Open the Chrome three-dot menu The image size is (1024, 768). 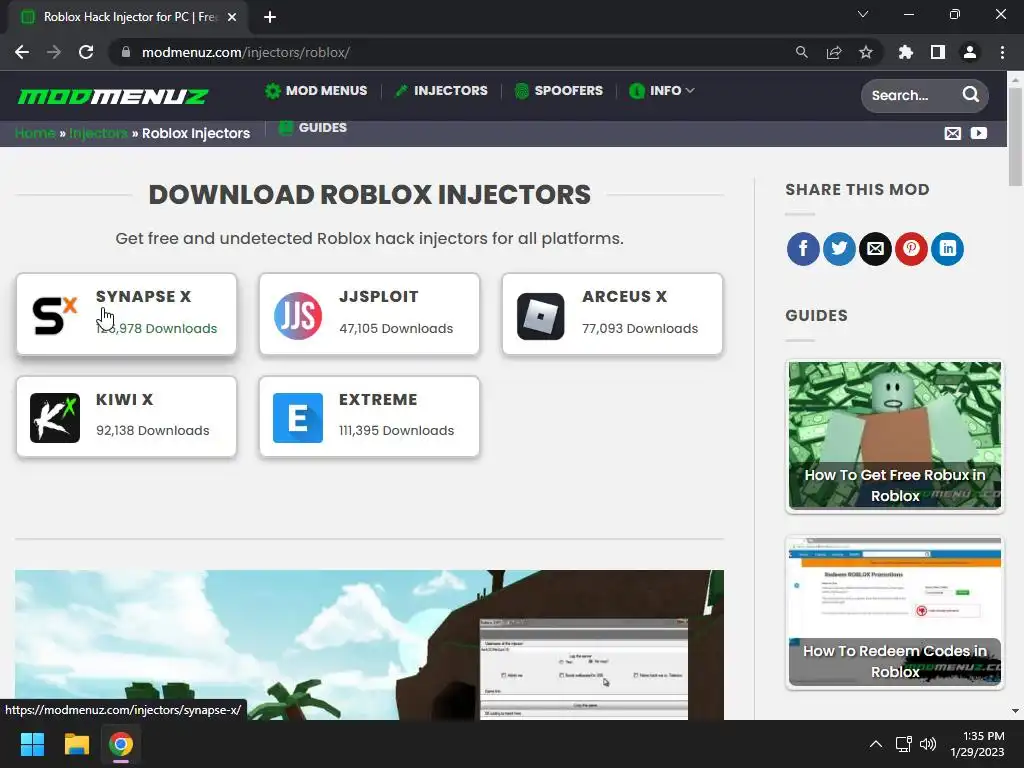point(1002,52)
